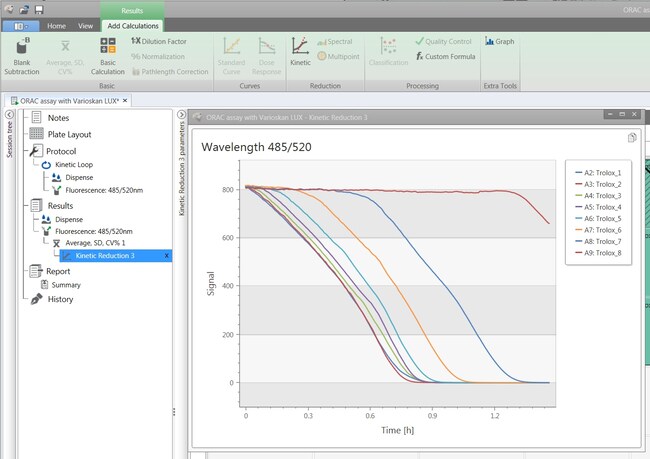Open the Graph extra tool
Screen dimensions: 650x459
pos(500,41)
